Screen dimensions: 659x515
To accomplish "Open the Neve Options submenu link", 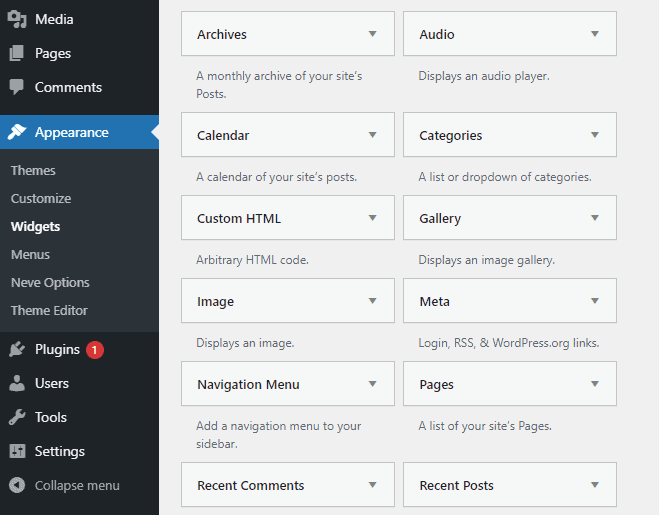I will click(x=50, y=283).
